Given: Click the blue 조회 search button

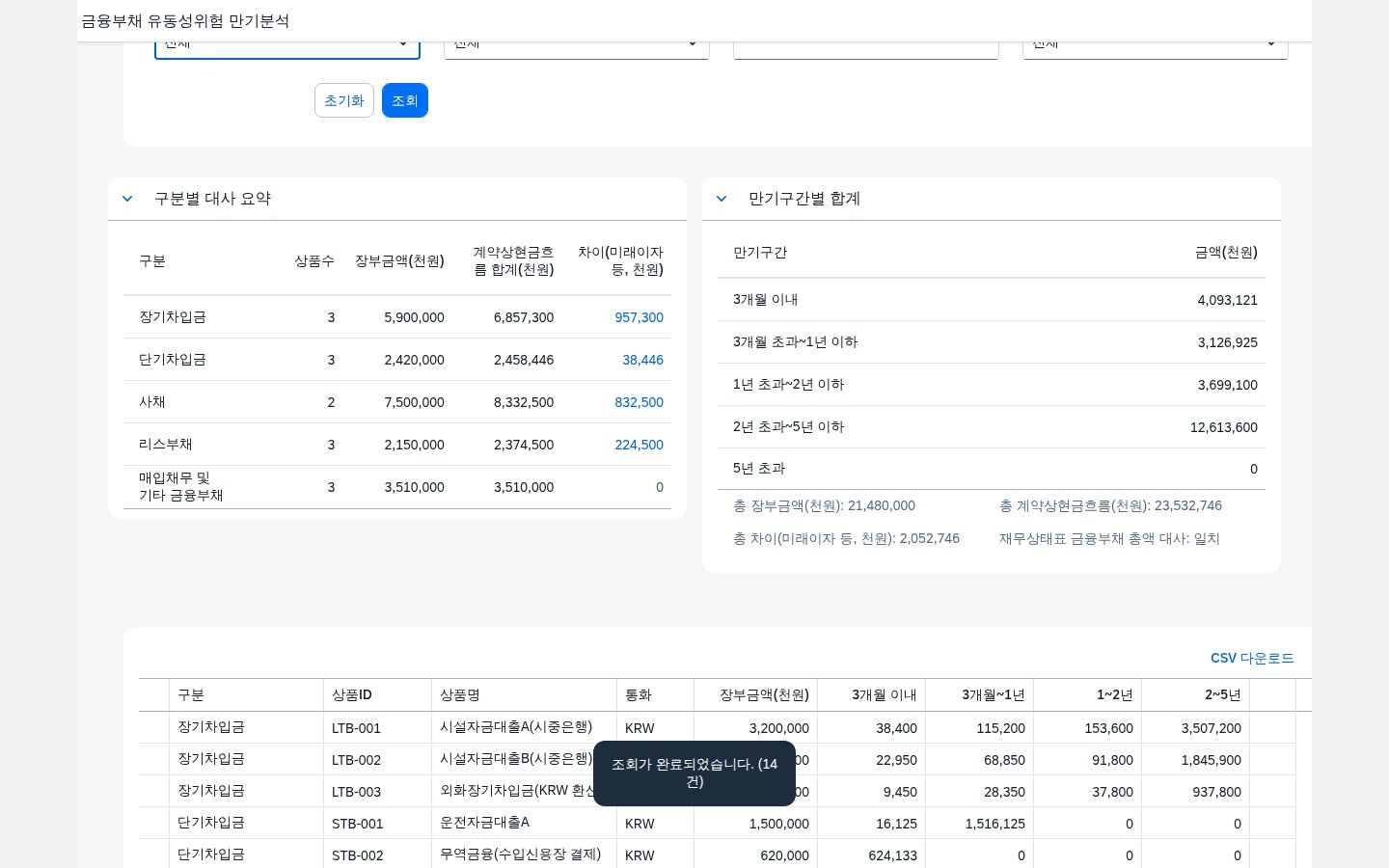Looking at the screenshot, I should pos(405,100).
